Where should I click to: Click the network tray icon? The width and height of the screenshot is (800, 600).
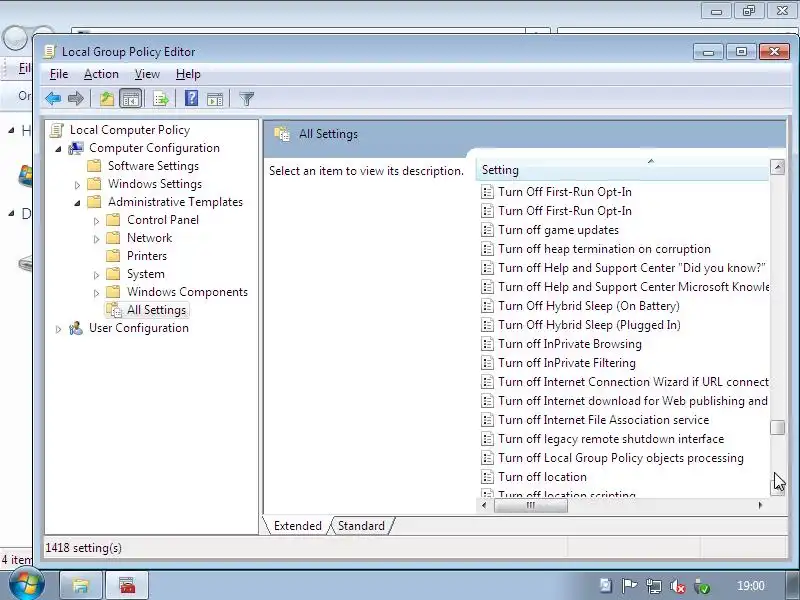point(654,586)
